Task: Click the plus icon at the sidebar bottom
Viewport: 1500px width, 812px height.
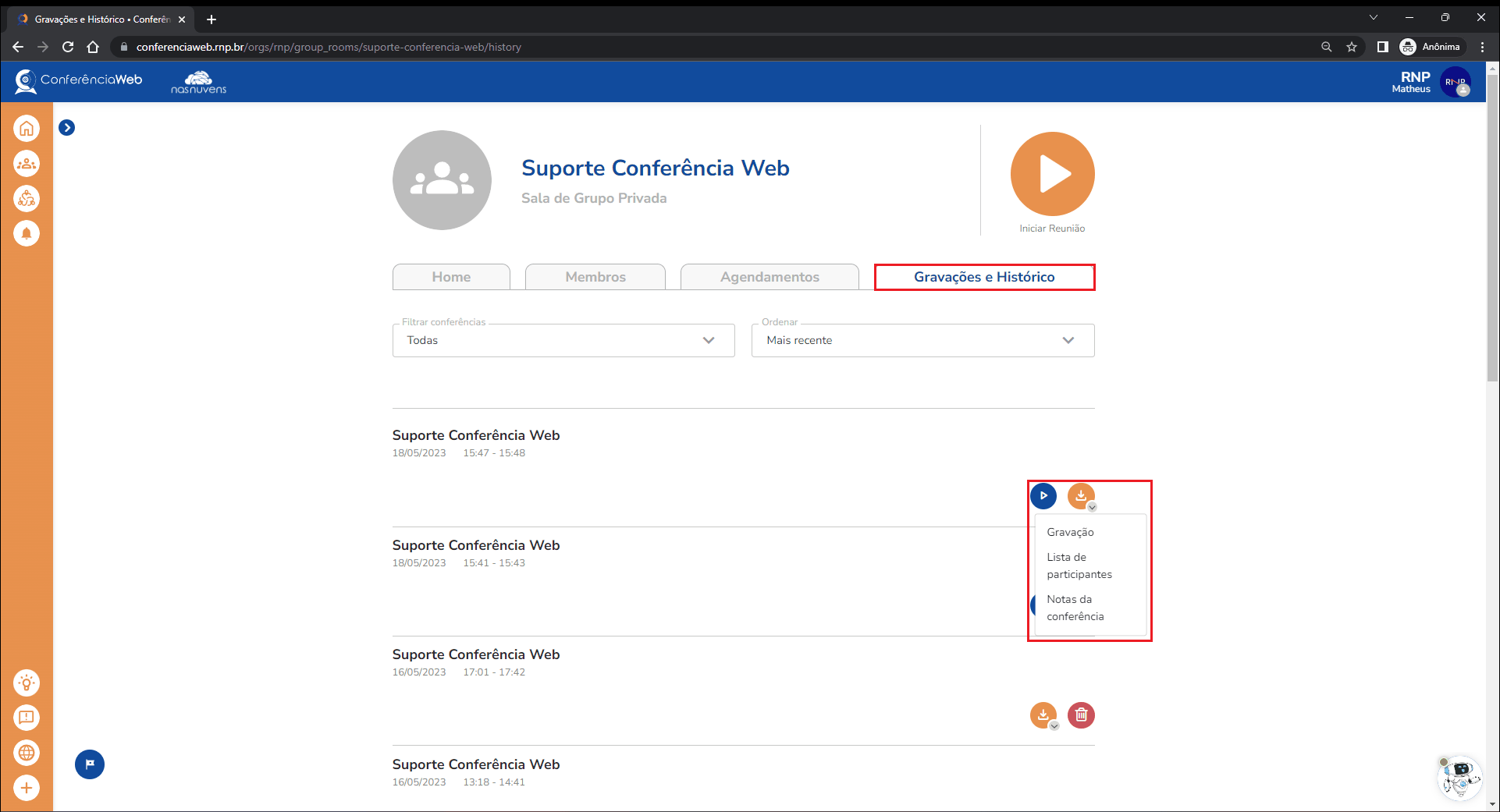Action: (27, 788)
